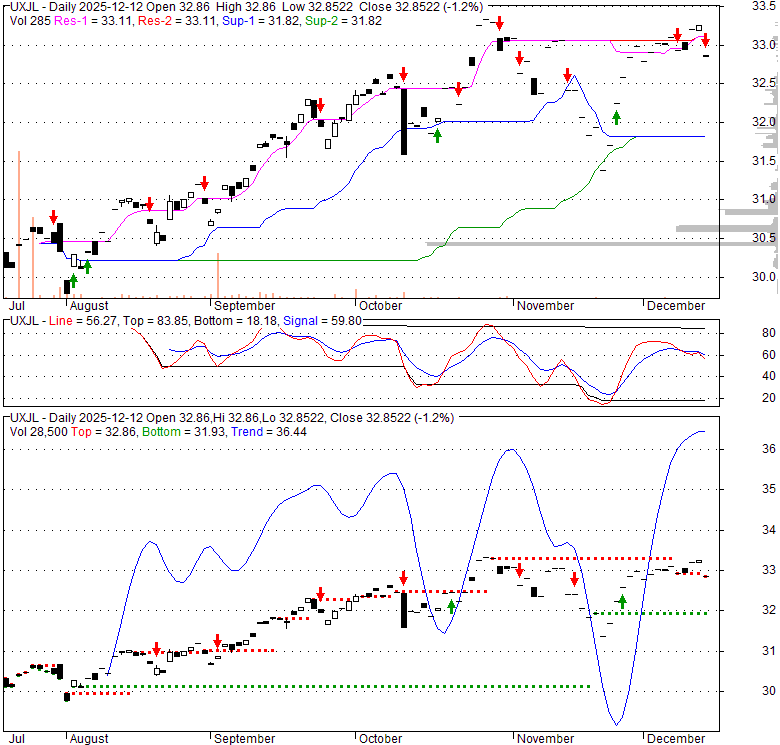Click the red arrow above the late October price peak
This screenshot has height=745, width=780.
coord(499,23)
